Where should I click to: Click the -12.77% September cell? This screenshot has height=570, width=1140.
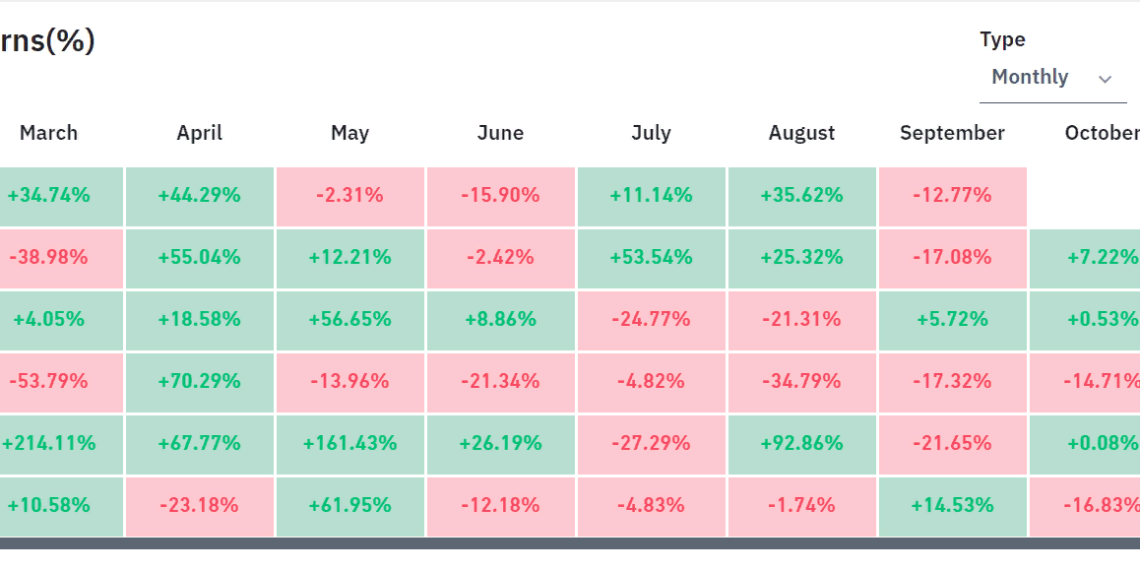pyautogui.click(x=951, y=195)
